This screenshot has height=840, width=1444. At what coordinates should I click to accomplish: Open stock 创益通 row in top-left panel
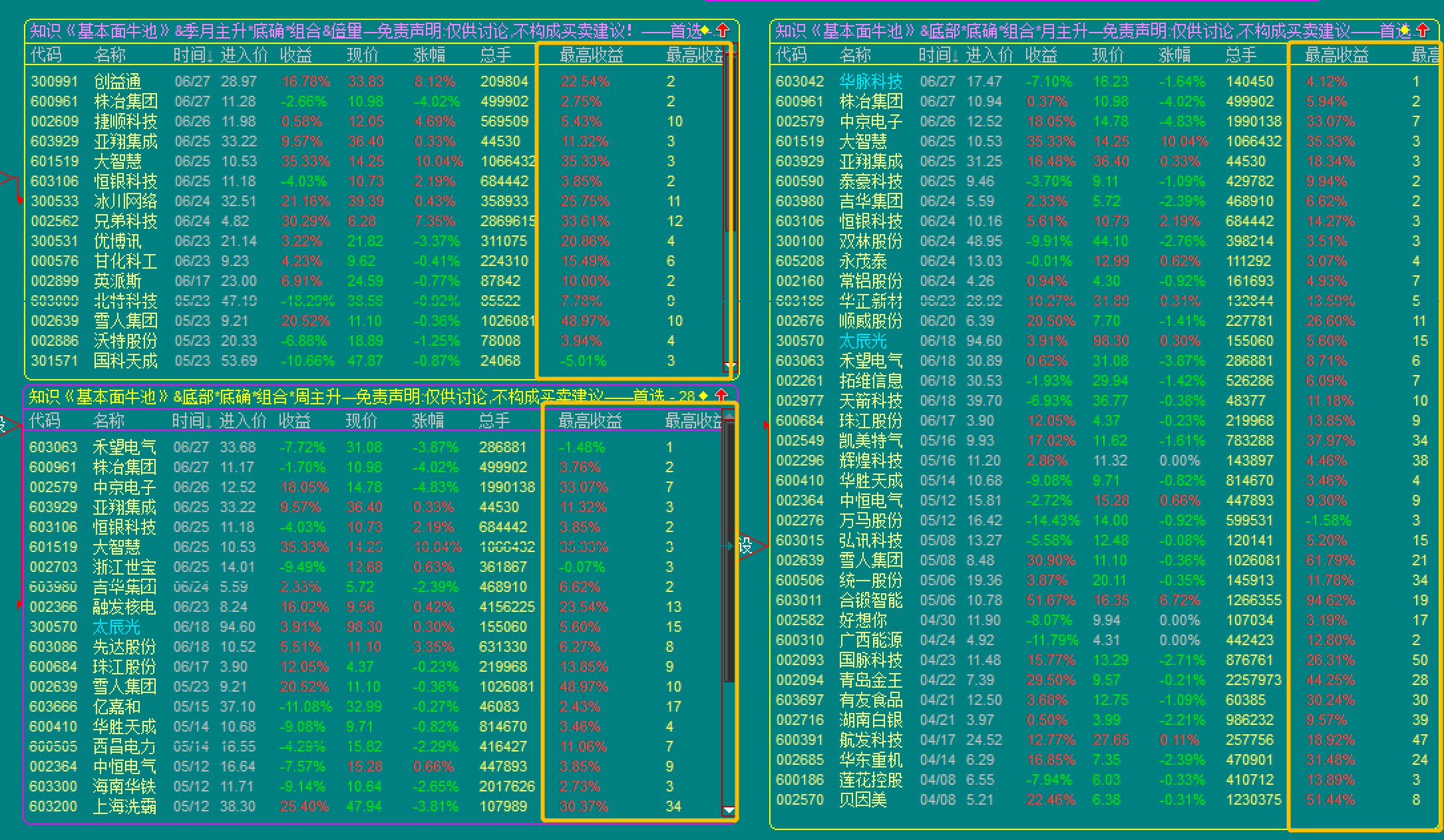pos(118,81)
